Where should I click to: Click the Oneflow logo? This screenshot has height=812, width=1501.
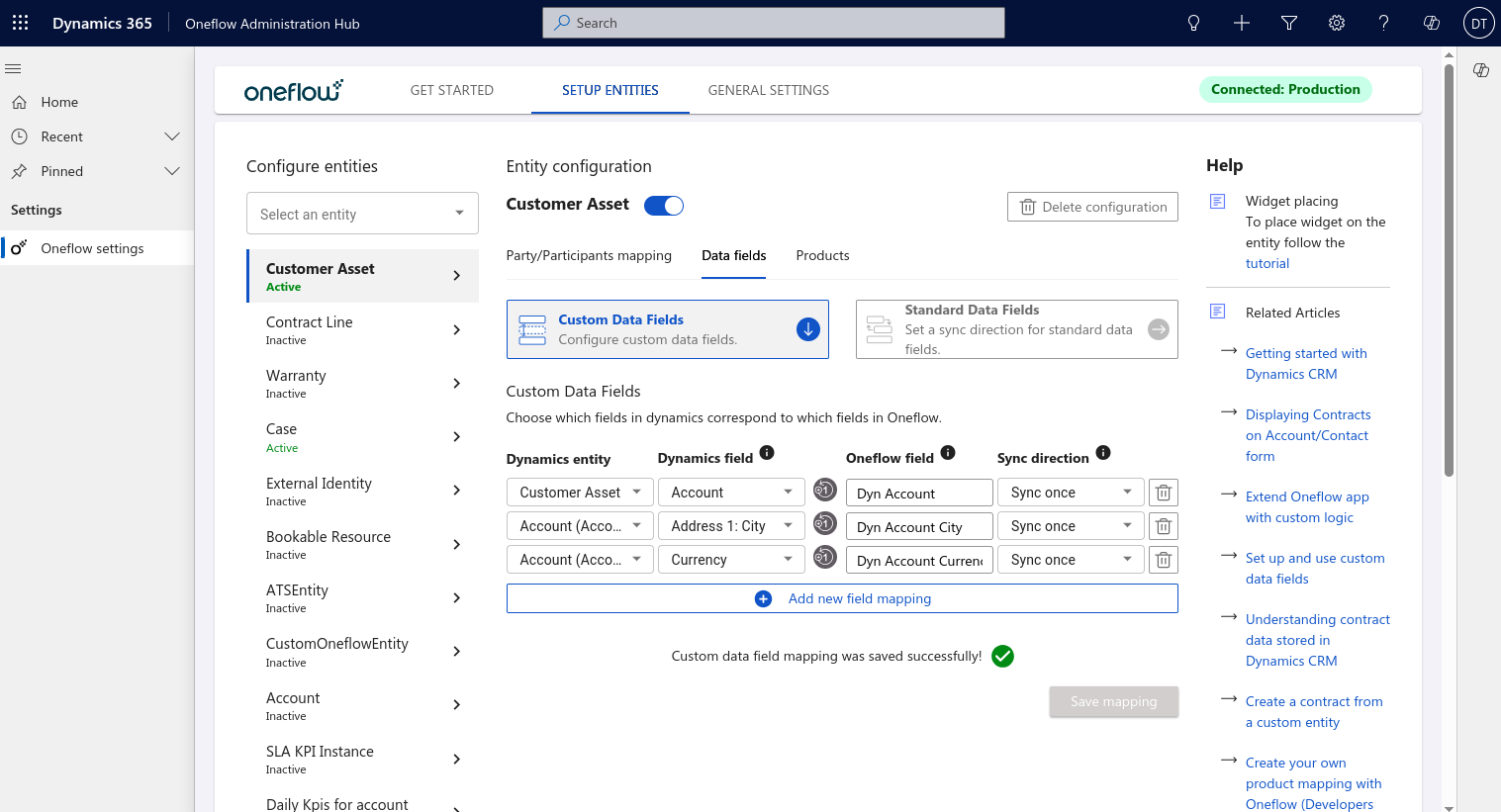point(294,90)
